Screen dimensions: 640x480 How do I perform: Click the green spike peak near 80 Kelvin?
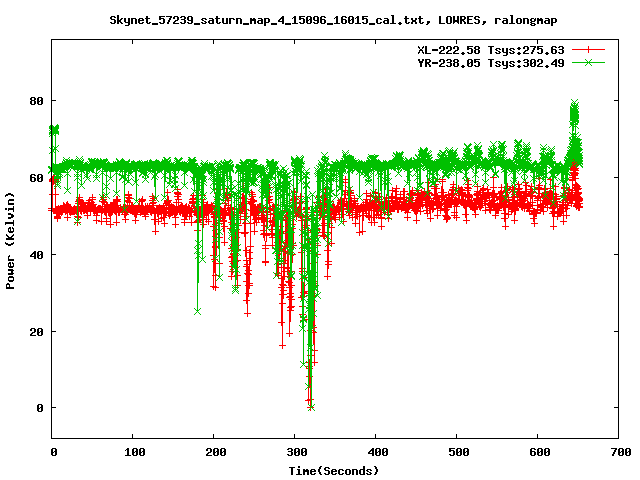(x=574, y=103)
